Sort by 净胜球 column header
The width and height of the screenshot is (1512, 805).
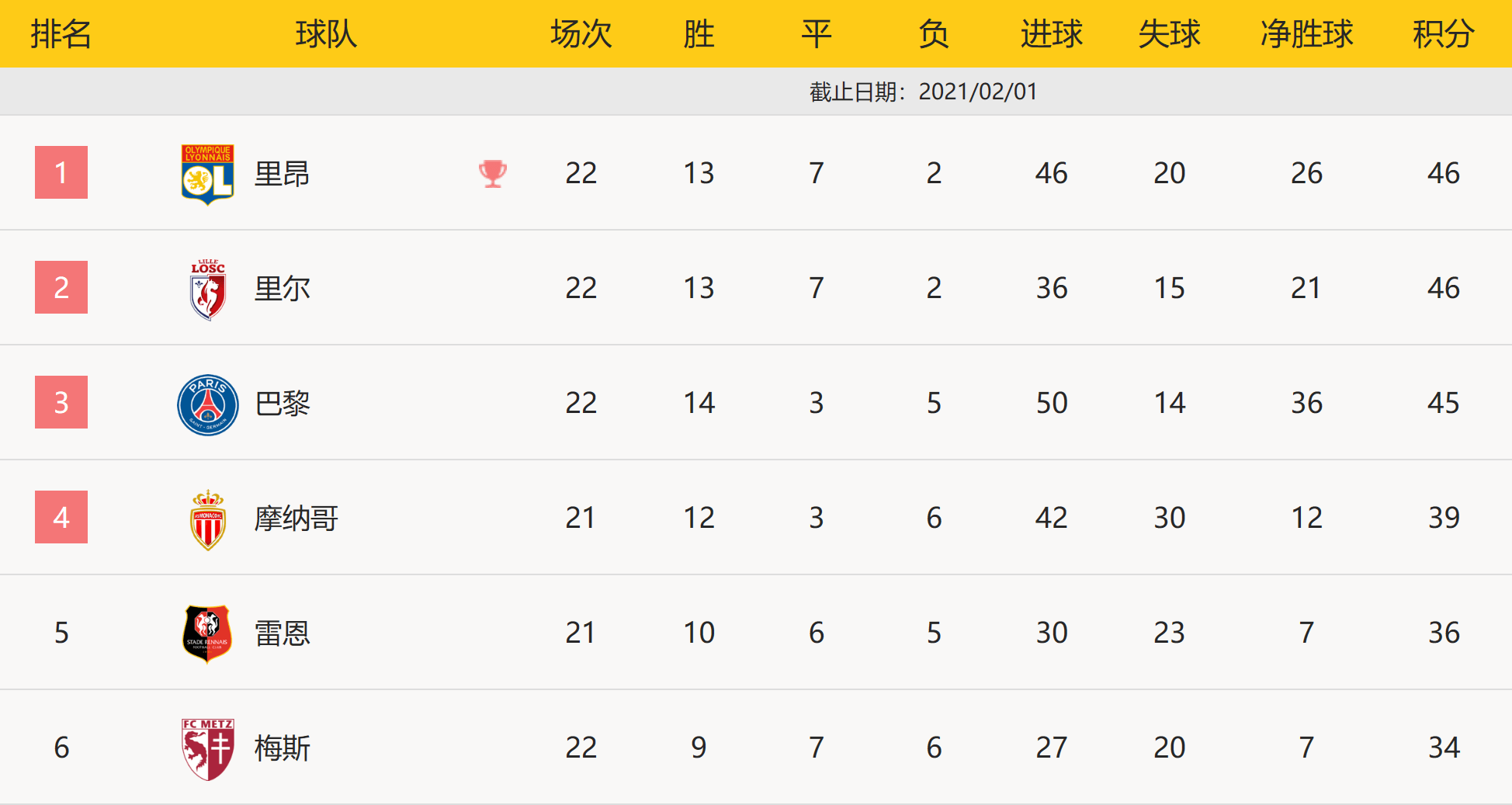1306,34
